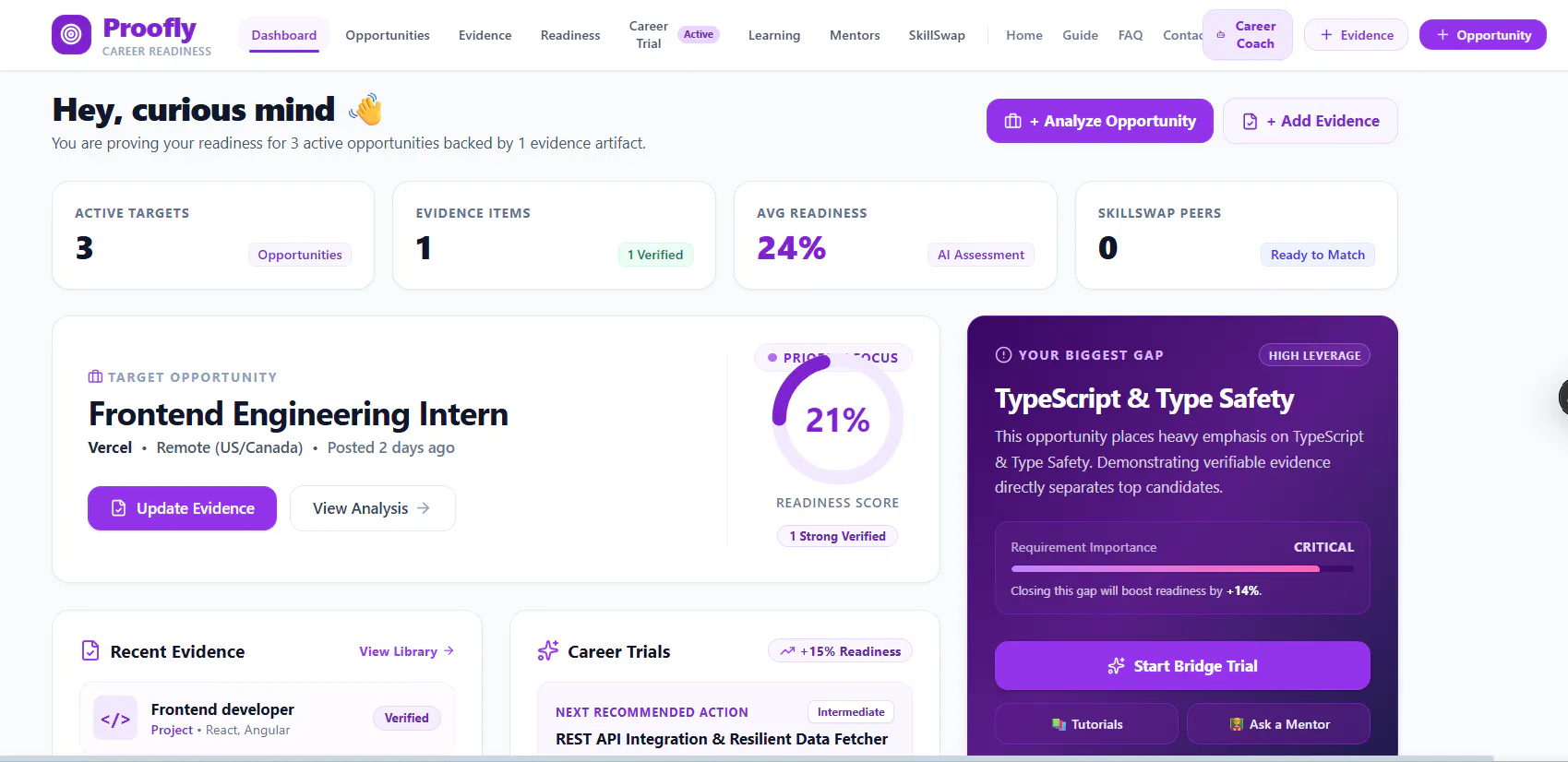Click the Priority Focus badge
1568x762 pixels.
coord(833,358)
